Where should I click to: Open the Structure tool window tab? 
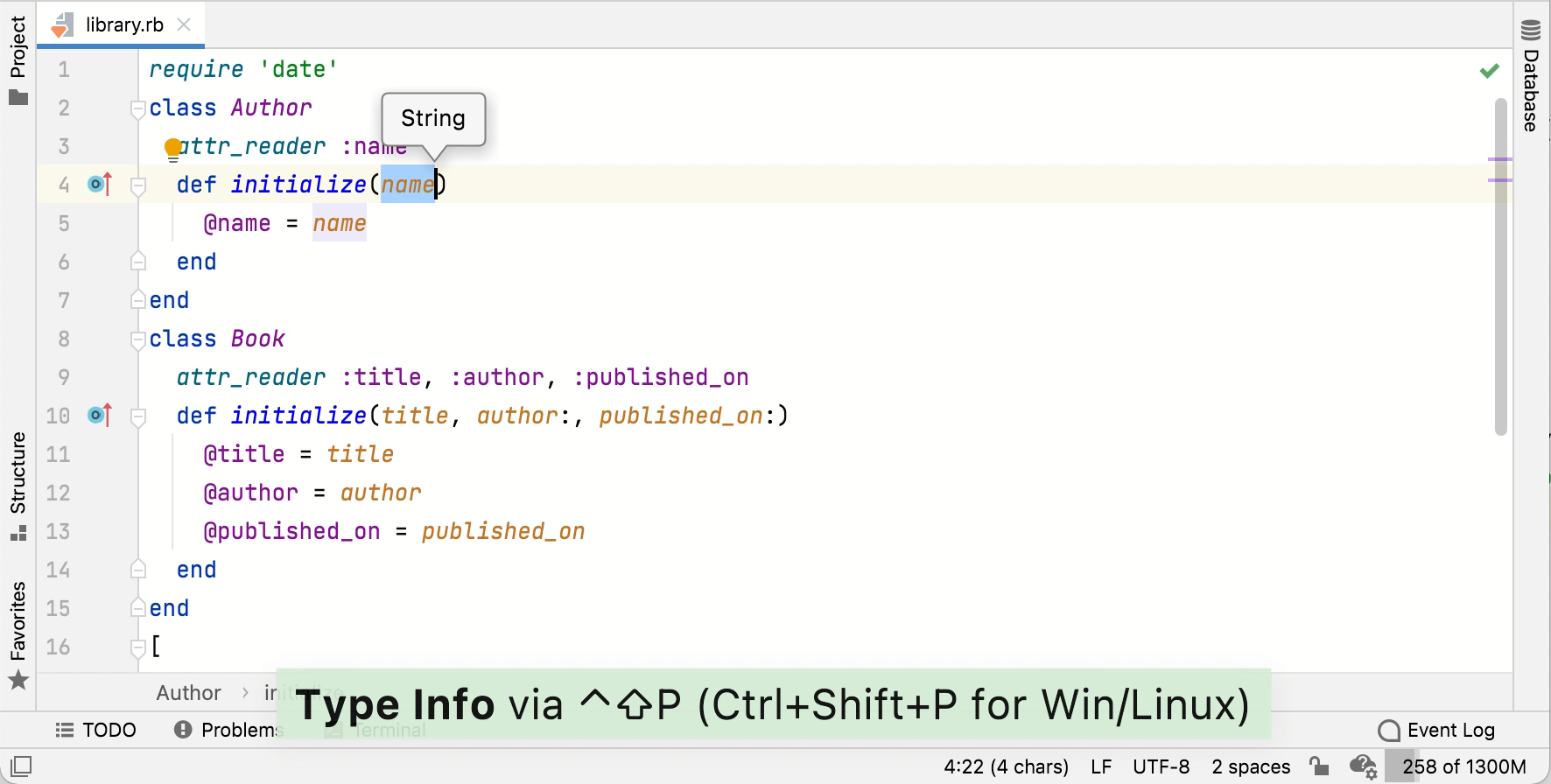pos(18,486)
